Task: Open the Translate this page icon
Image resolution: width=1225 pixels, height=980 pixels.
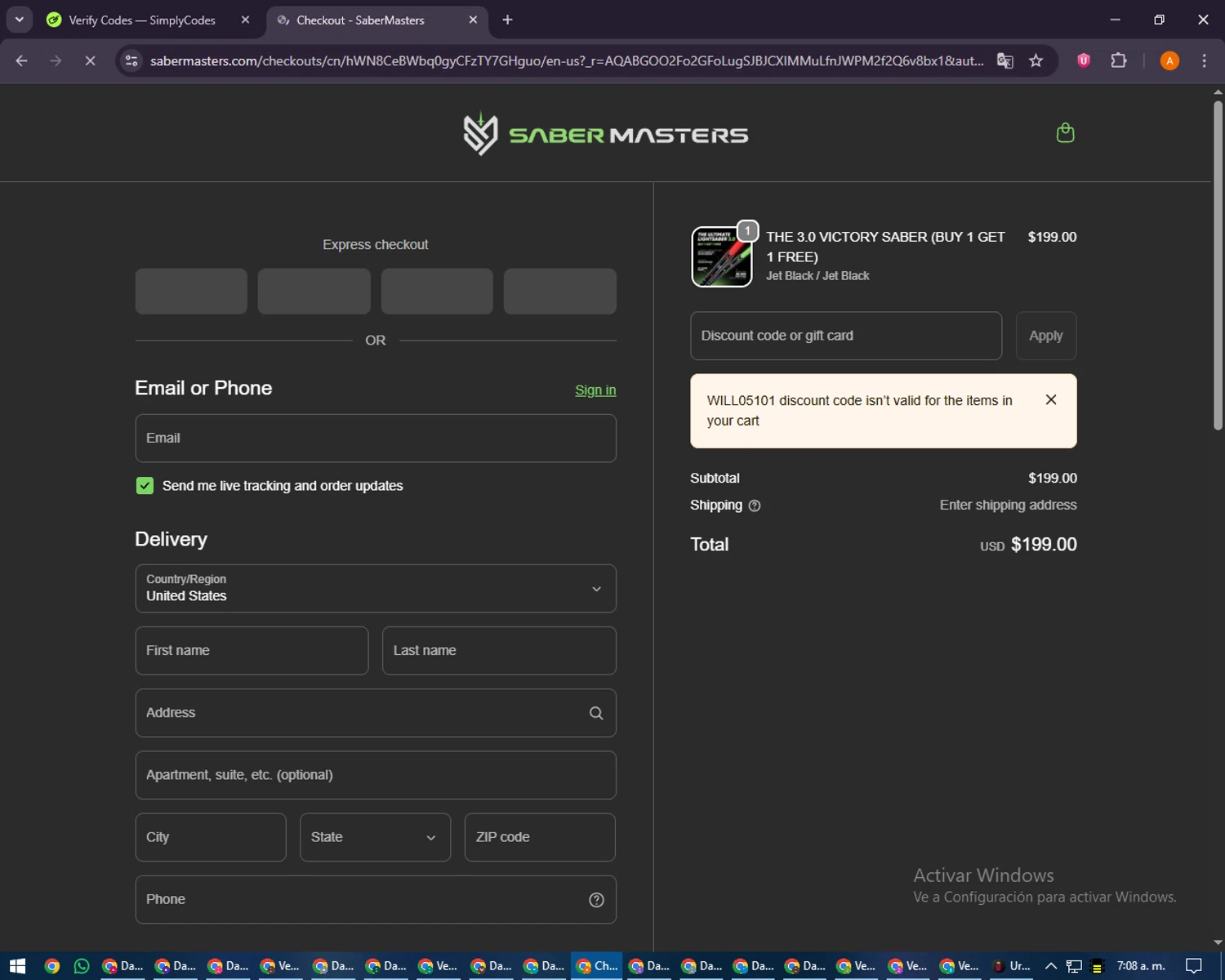Action: (1005, 60)
